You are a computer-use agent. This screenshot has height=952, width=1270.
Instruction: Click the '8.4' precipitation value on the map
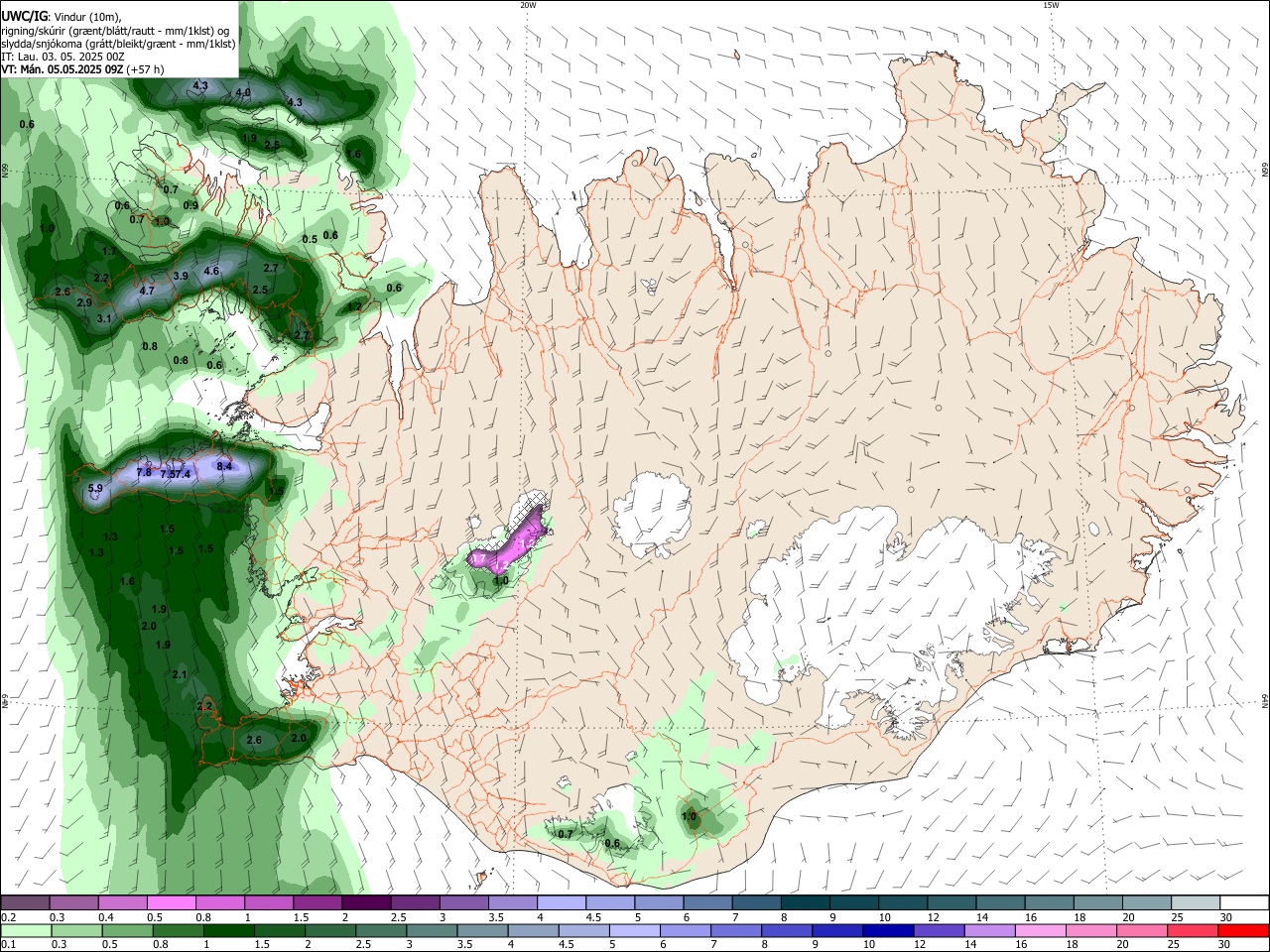[x=224, y=466]
